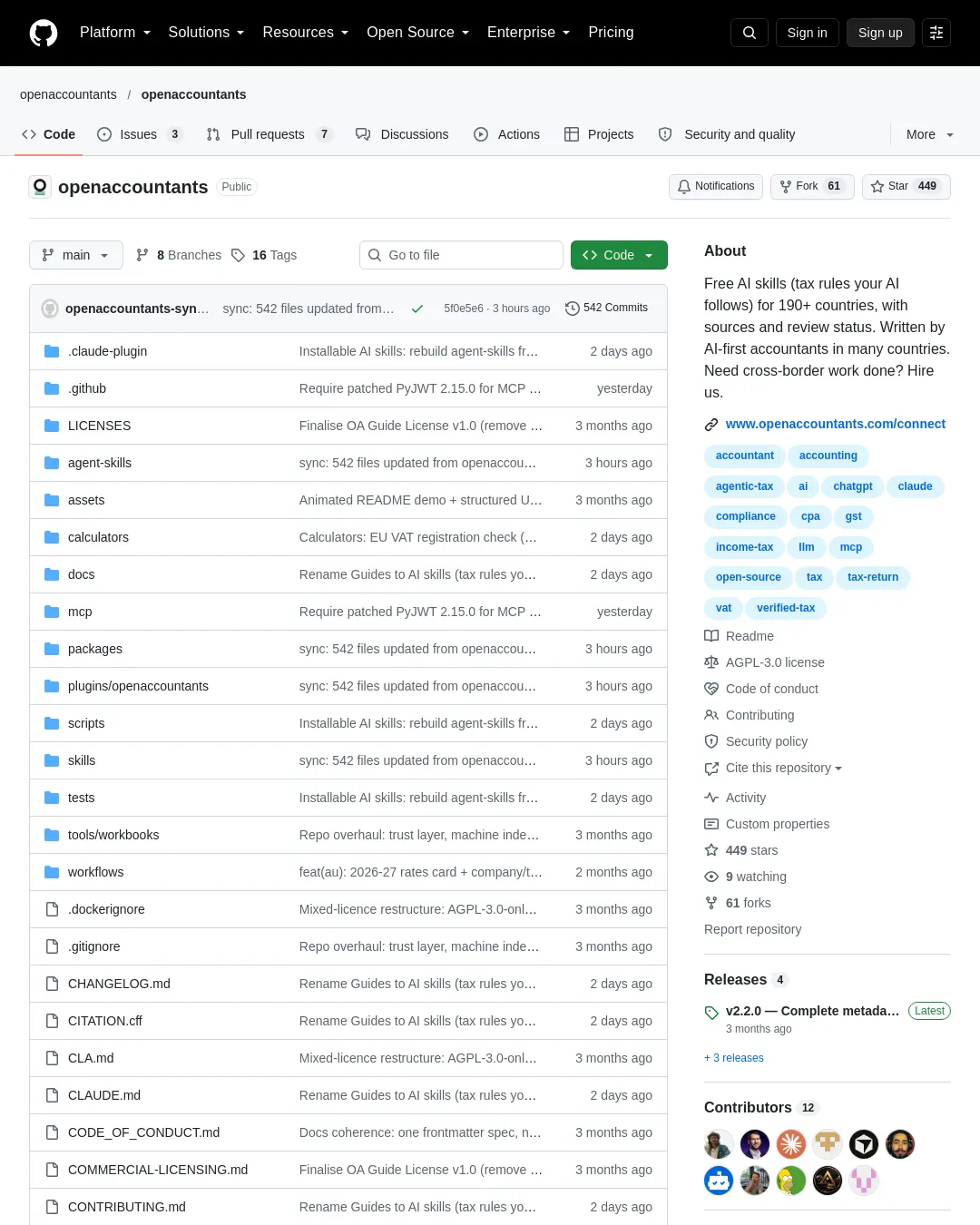
Task: Click the Go to file search field
Action: pos(461,255)
